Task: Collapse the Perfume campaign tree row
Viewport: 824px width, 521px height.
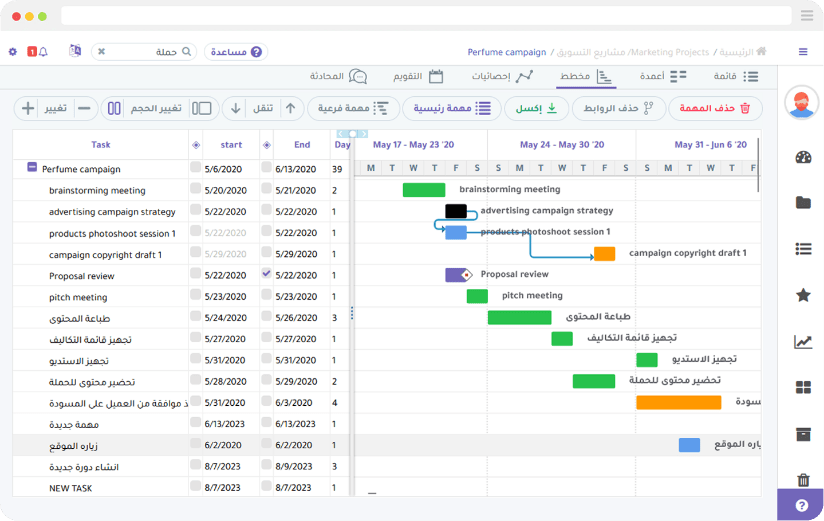Action: (32, 167)
